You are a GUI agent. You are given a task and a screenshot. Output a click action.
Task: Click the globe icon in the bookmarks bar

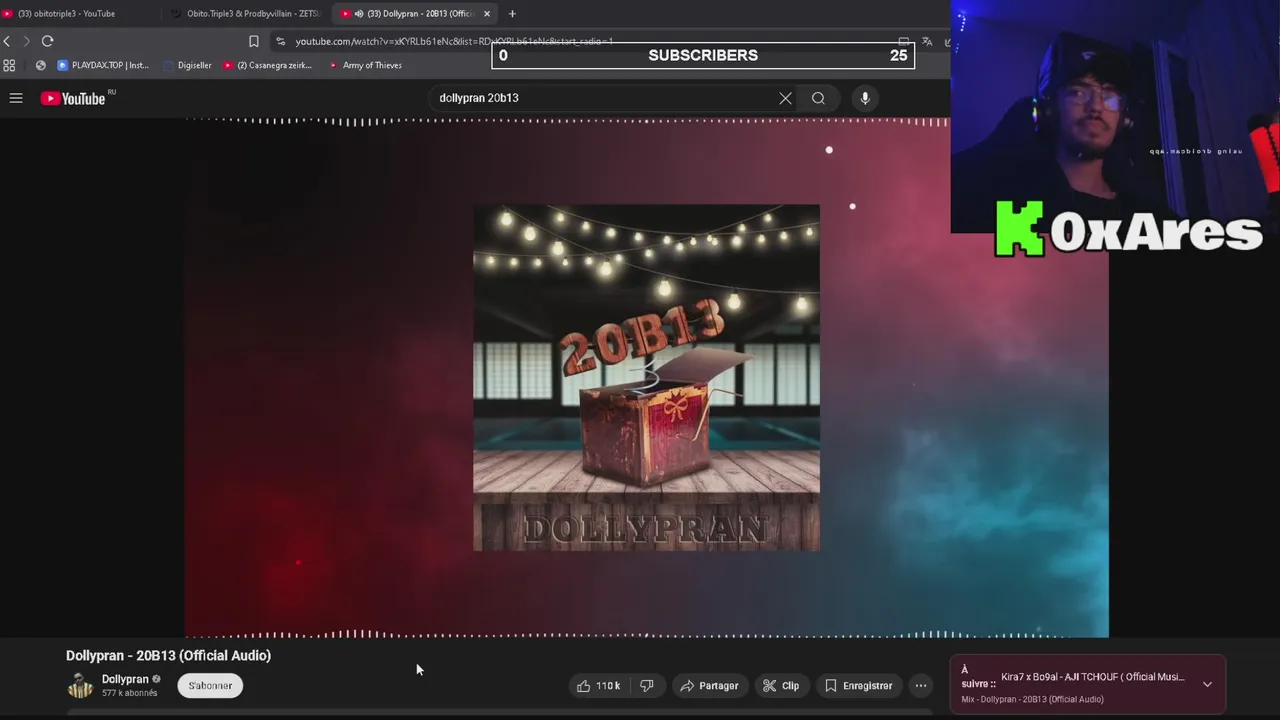click(x=40, y=65)
